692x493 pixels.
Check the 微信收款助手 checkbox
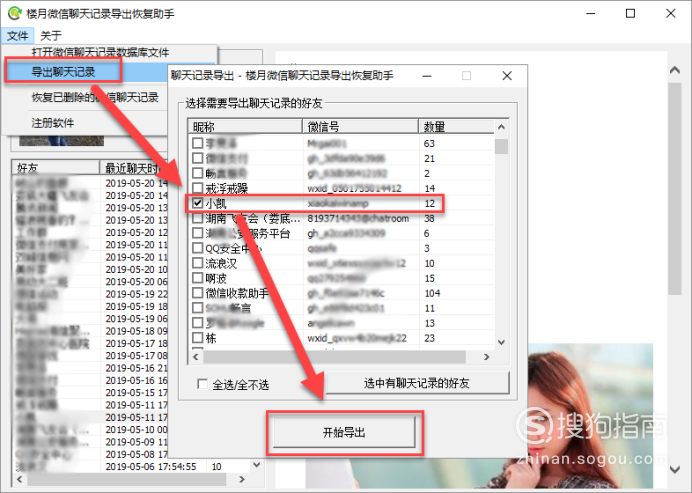pyautogui.click(x=198, y=293)
